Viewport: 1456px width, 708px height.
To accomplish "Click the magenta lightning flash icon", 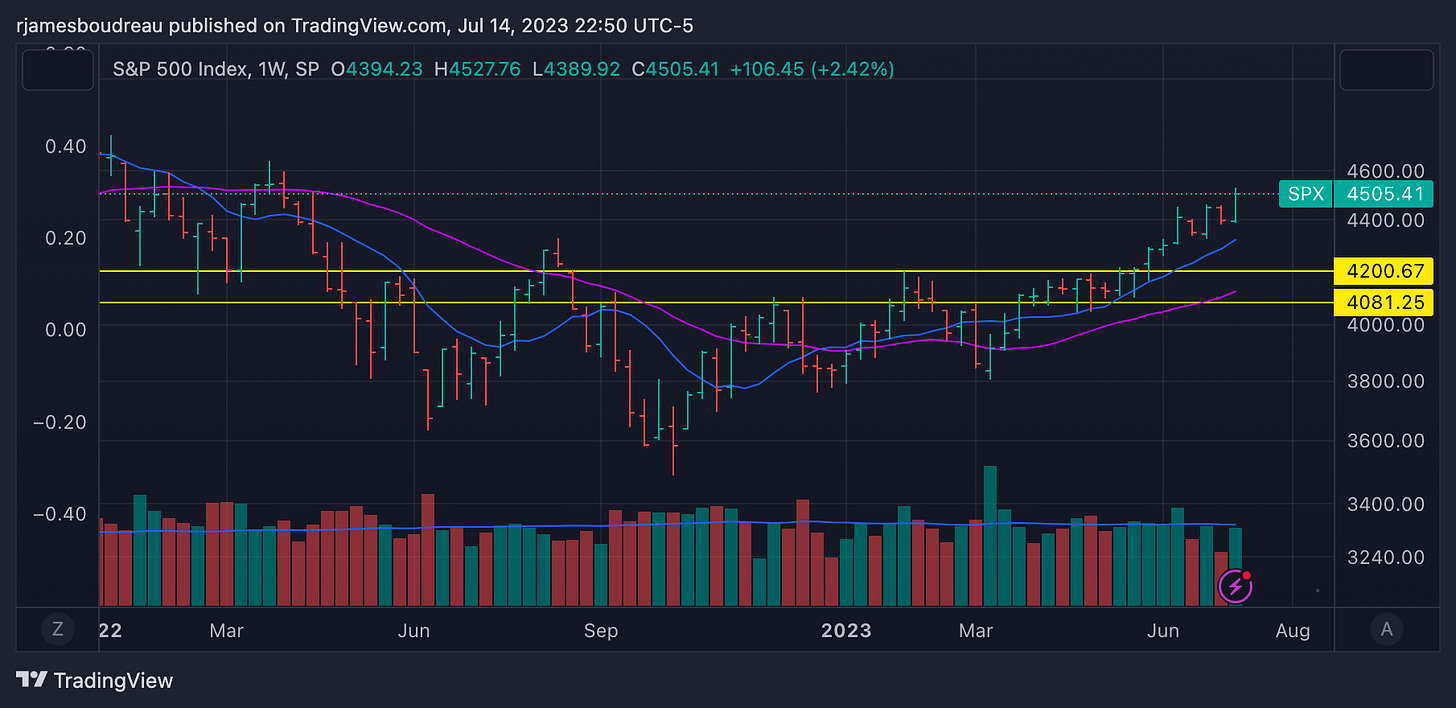I will click(x=1235, y=586).
